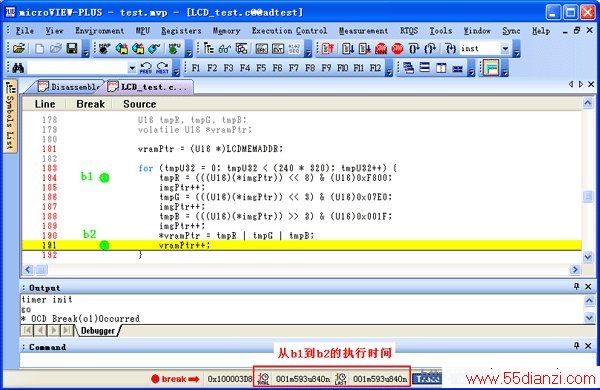Click the PREV search arrow icon
600x390 pixels.
tap(146, 68)
